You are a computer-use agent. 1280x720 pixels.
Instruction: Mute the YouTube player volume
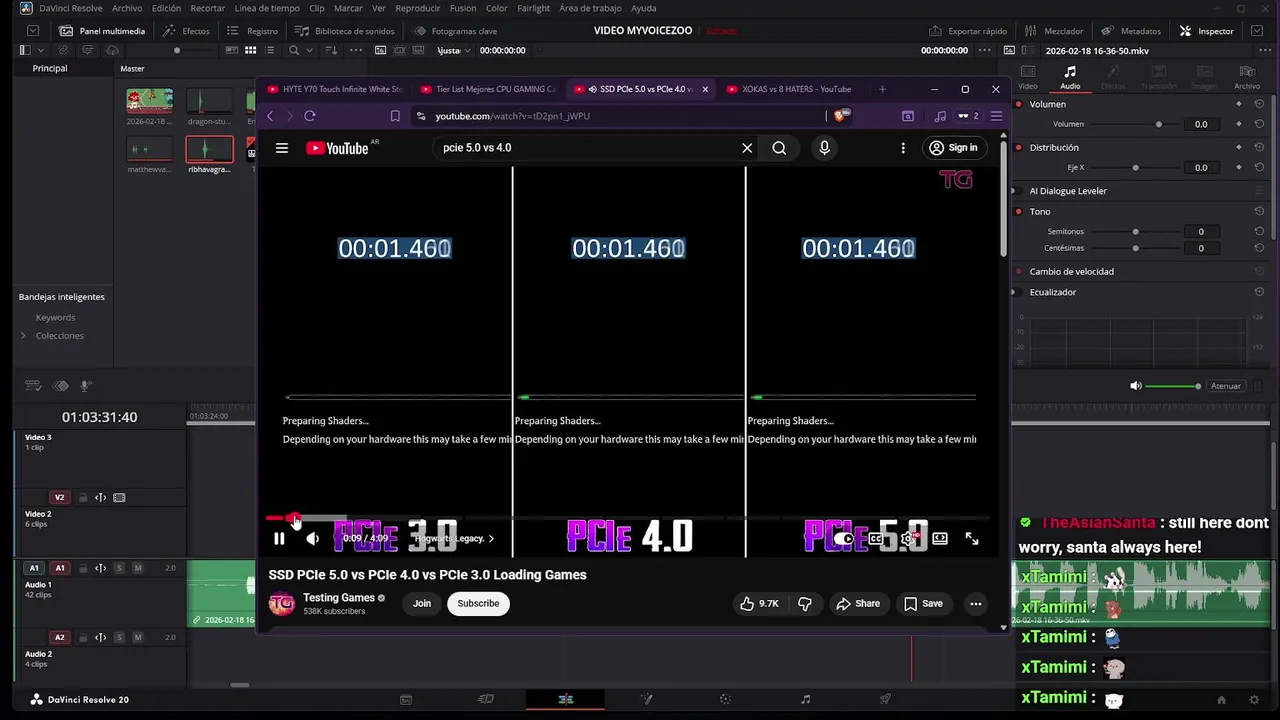click(312, 539)
